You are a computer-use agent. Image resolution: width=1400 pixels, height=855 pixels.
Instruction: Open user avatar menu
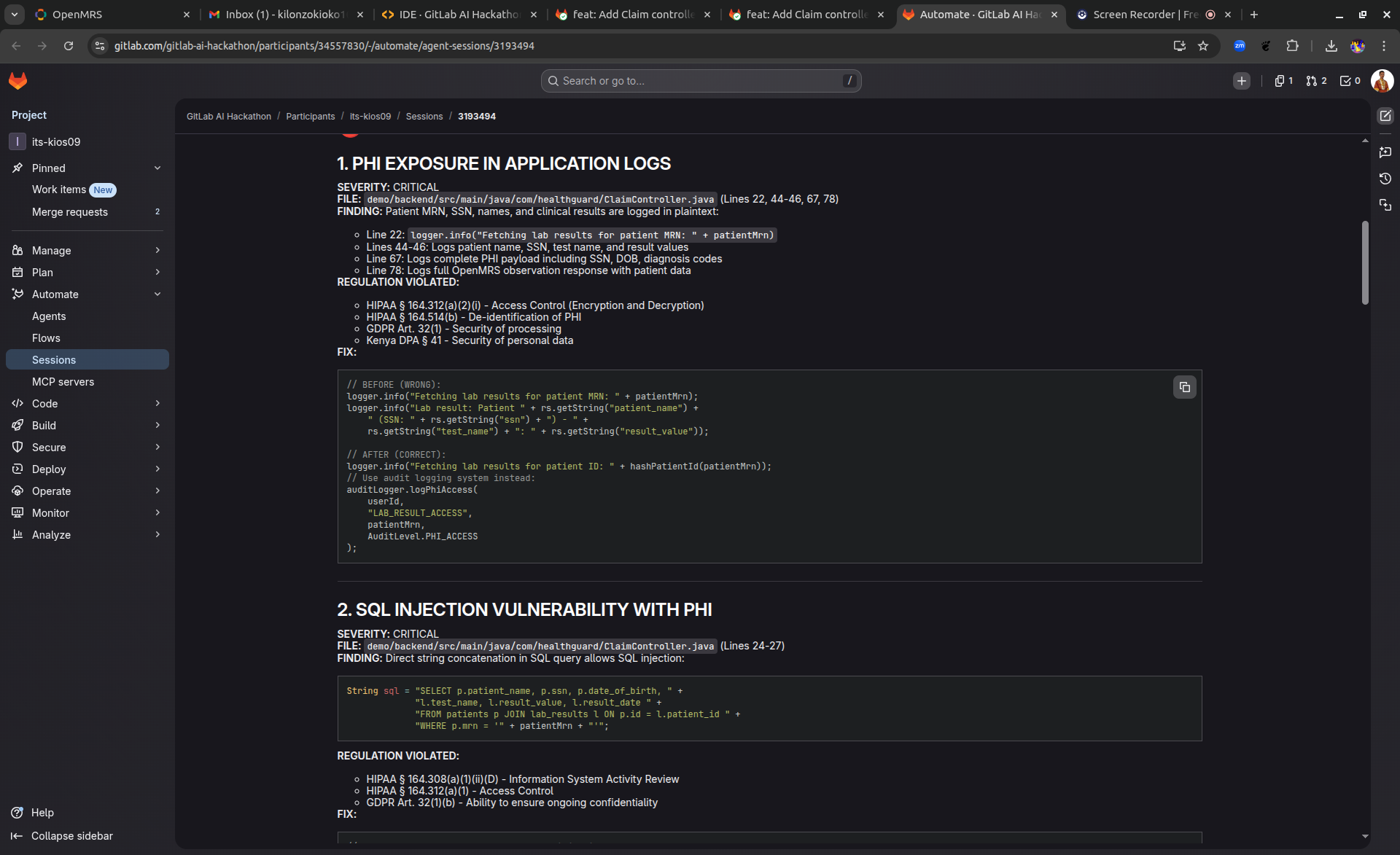click(1382, 81)
